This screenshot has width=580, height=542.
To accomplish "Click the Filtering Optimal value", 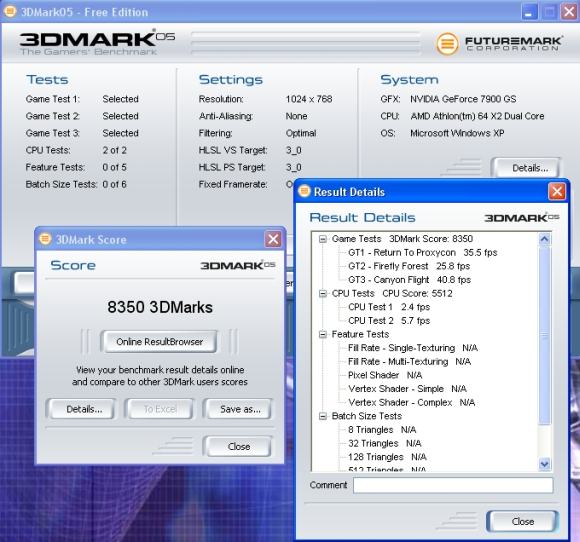I will pyautogui.click(x=301, y=133).
